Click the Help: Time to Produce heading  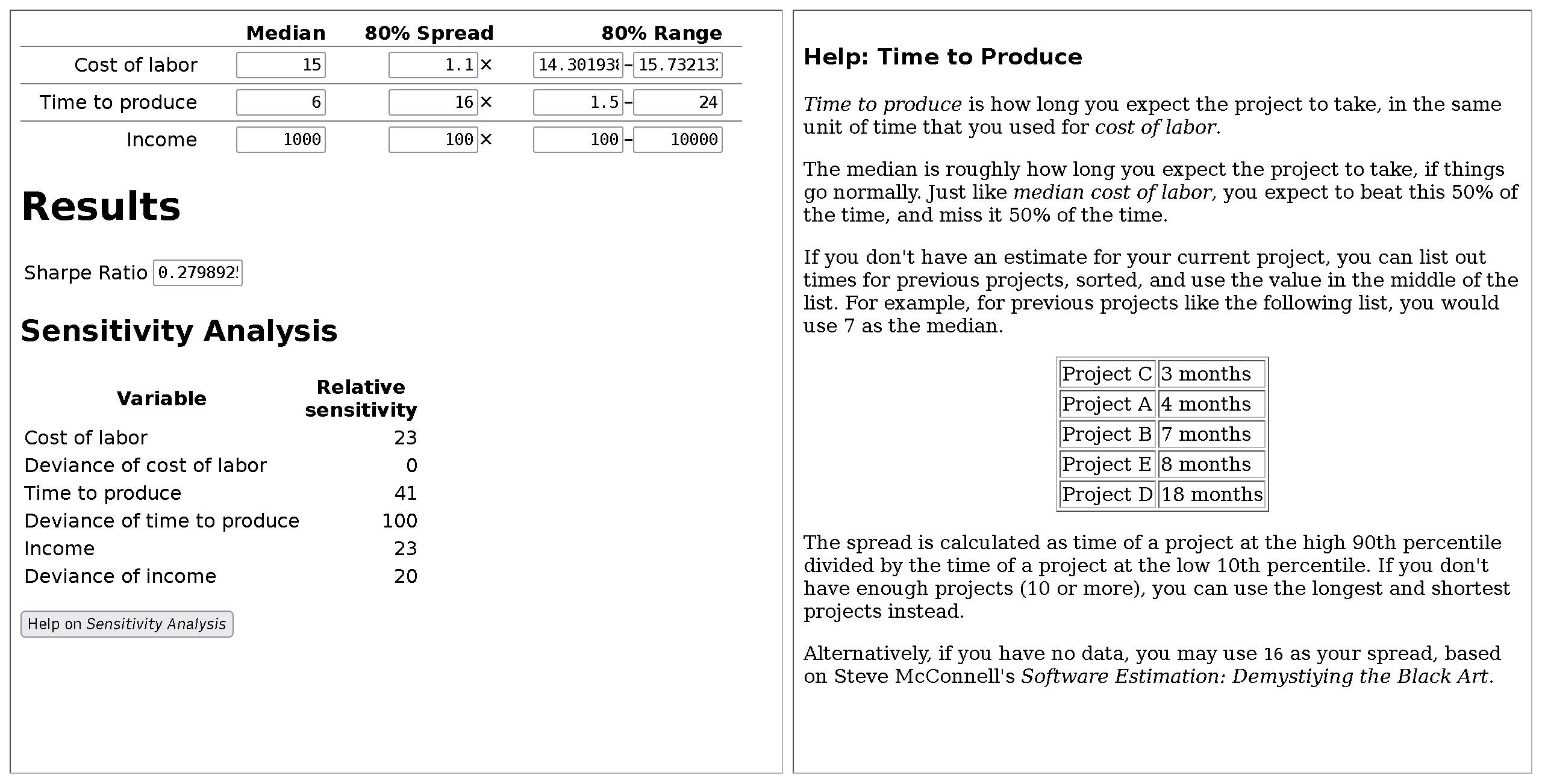pos(943,57)
